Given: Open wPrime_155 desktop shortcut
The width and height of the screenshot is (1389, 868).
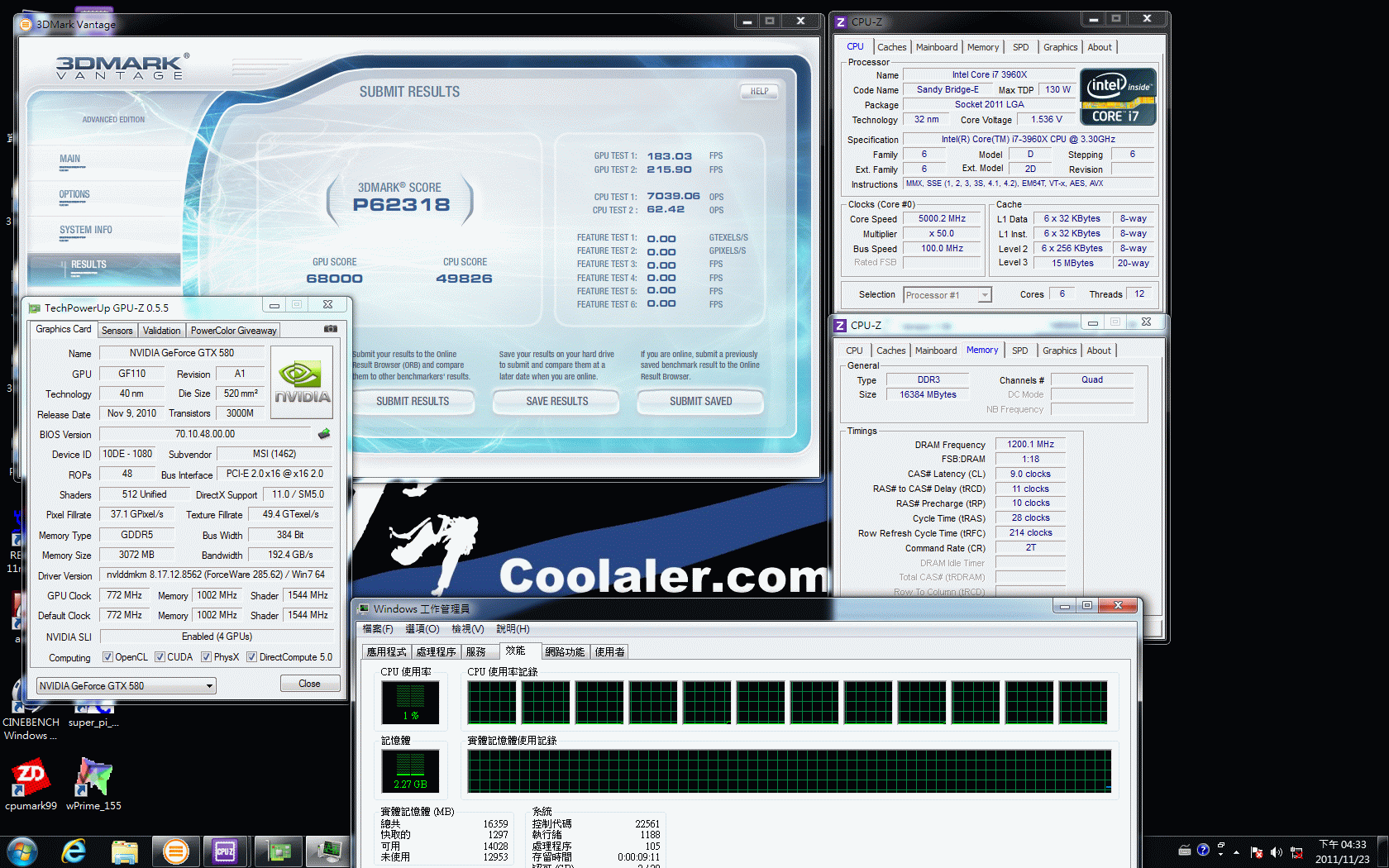Looking at the screenshot, I should (93, 785).
